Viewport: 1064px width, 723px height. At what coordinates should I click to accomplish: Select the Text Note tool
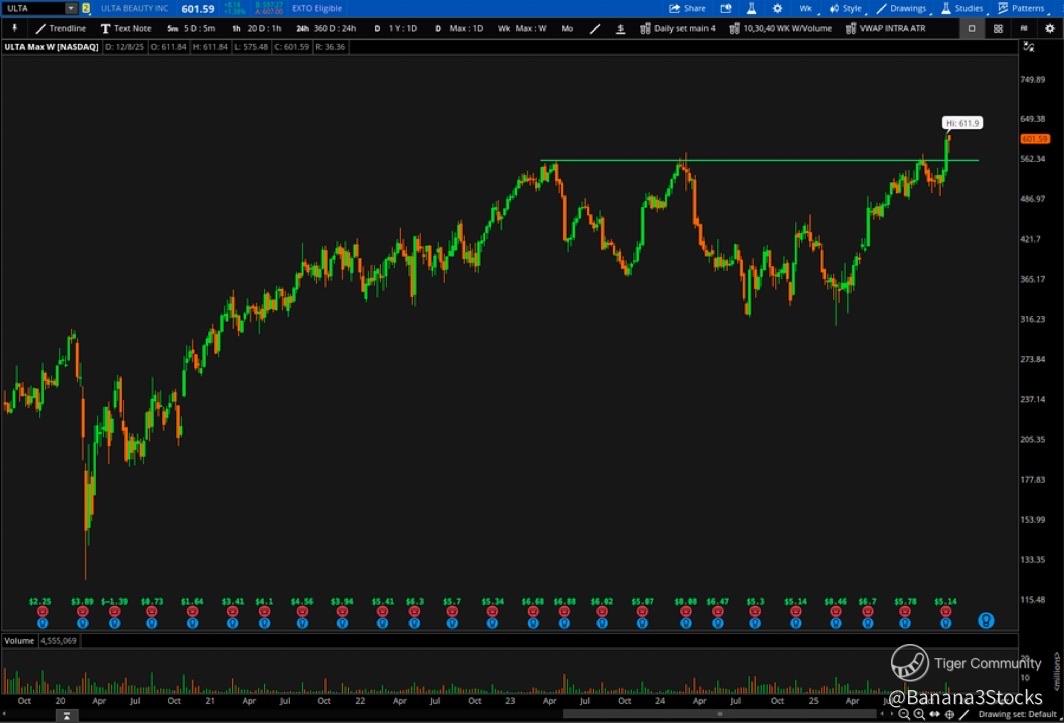click(x=126, y=29)
